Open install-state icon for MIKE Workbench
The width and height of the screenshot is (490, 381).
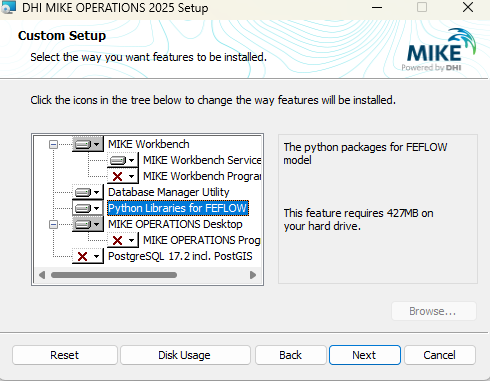pyautogui.click(x=88, y=144)
